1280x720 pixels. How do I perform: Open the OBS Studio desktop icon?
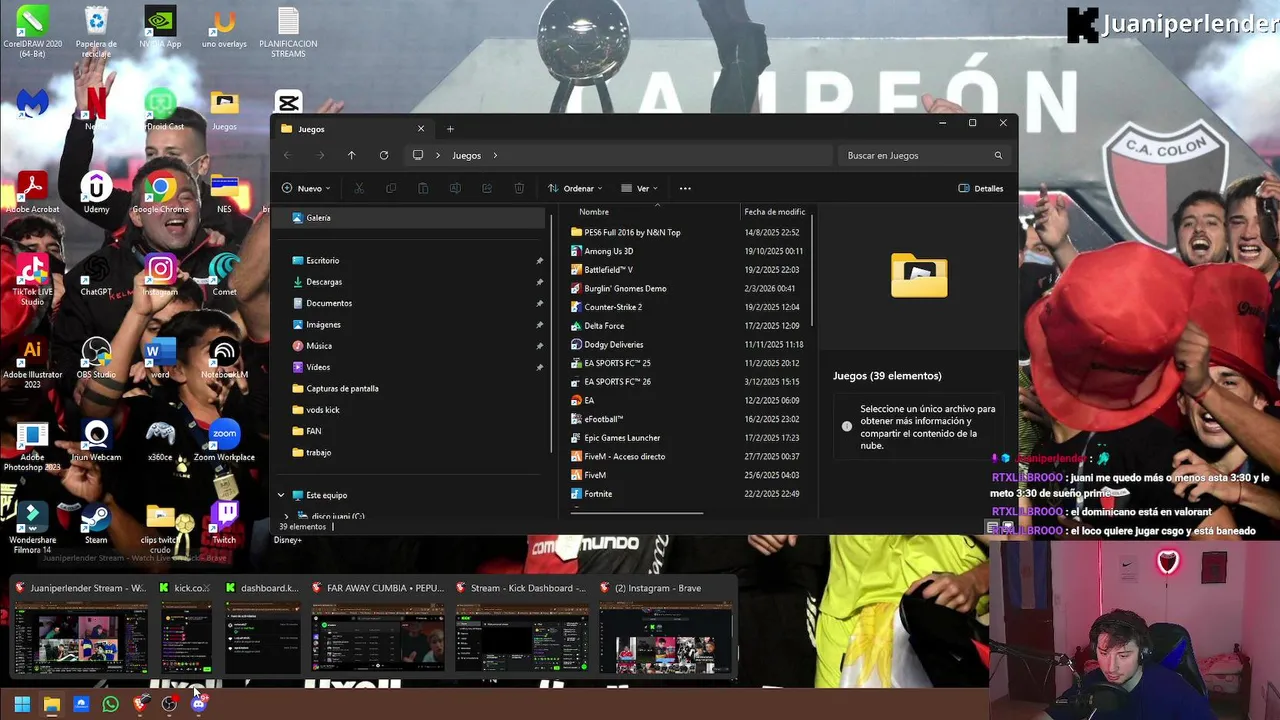(96, 359)
